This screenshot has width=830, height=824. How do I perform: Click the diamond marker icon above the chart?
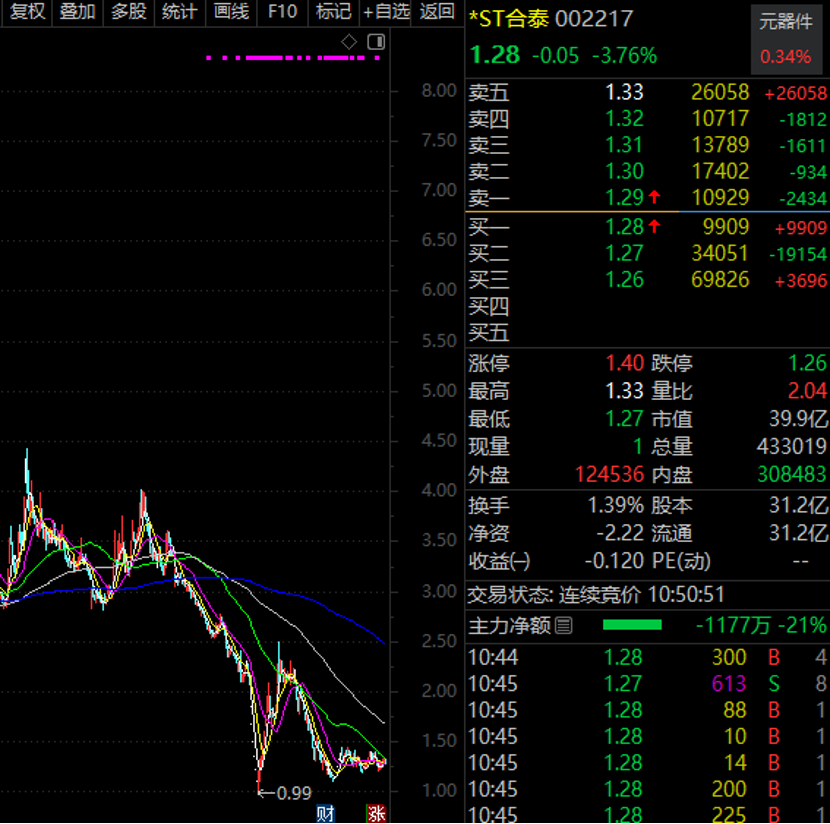tap(349, 41)
